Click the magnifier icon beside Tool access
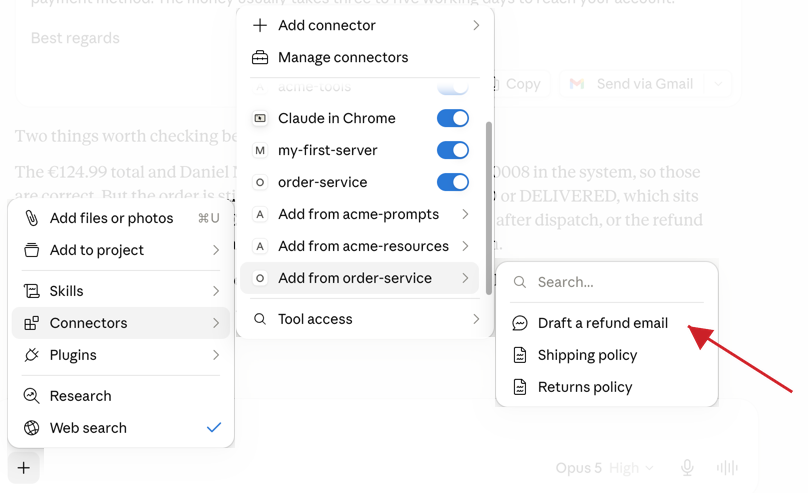Screen dimensions: 808x493 [260, 319]
